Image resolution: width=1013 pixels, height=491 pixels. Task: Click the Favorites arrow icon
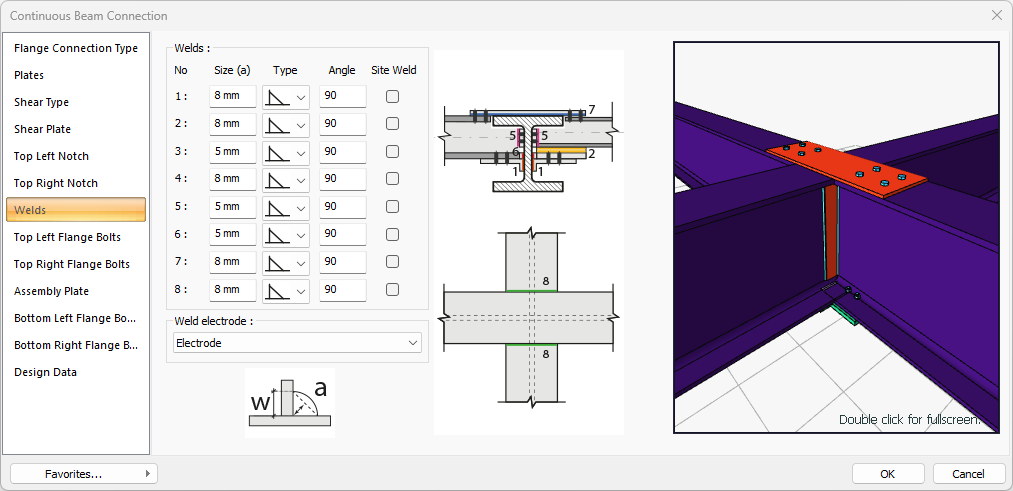[148, 474]
